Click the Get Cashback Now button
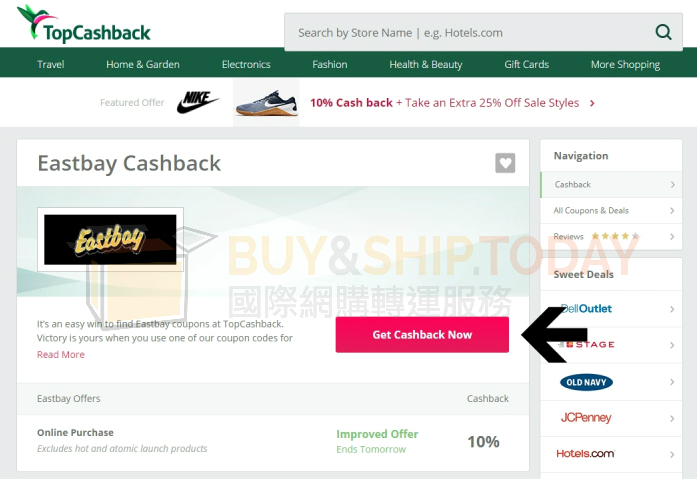 pyautogui.click(x=422, y=335)
